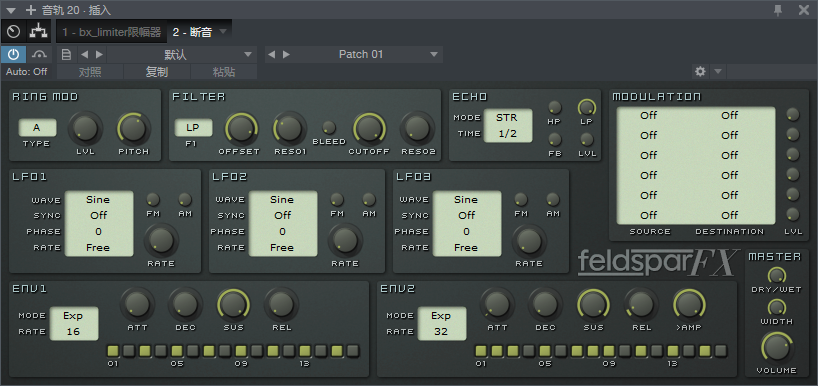This screenshot has width=818, height=386.
Task: Click the 粘贴 paste button
Action: click(x=224, y=72)
